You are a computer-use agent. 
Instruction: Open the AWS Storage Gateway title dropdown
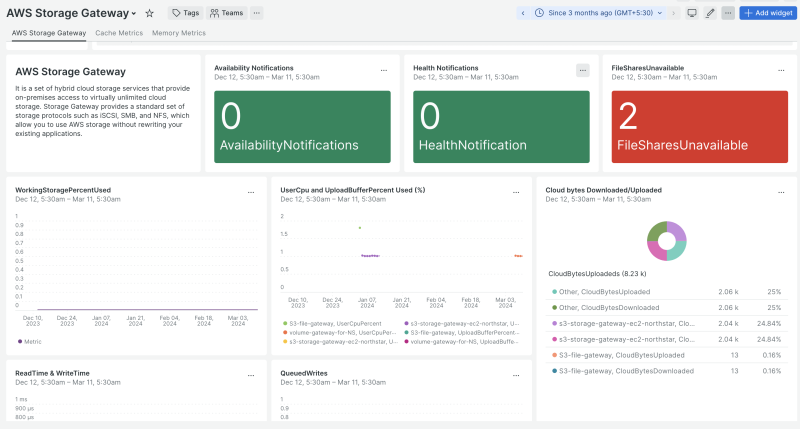pos(71,13)
